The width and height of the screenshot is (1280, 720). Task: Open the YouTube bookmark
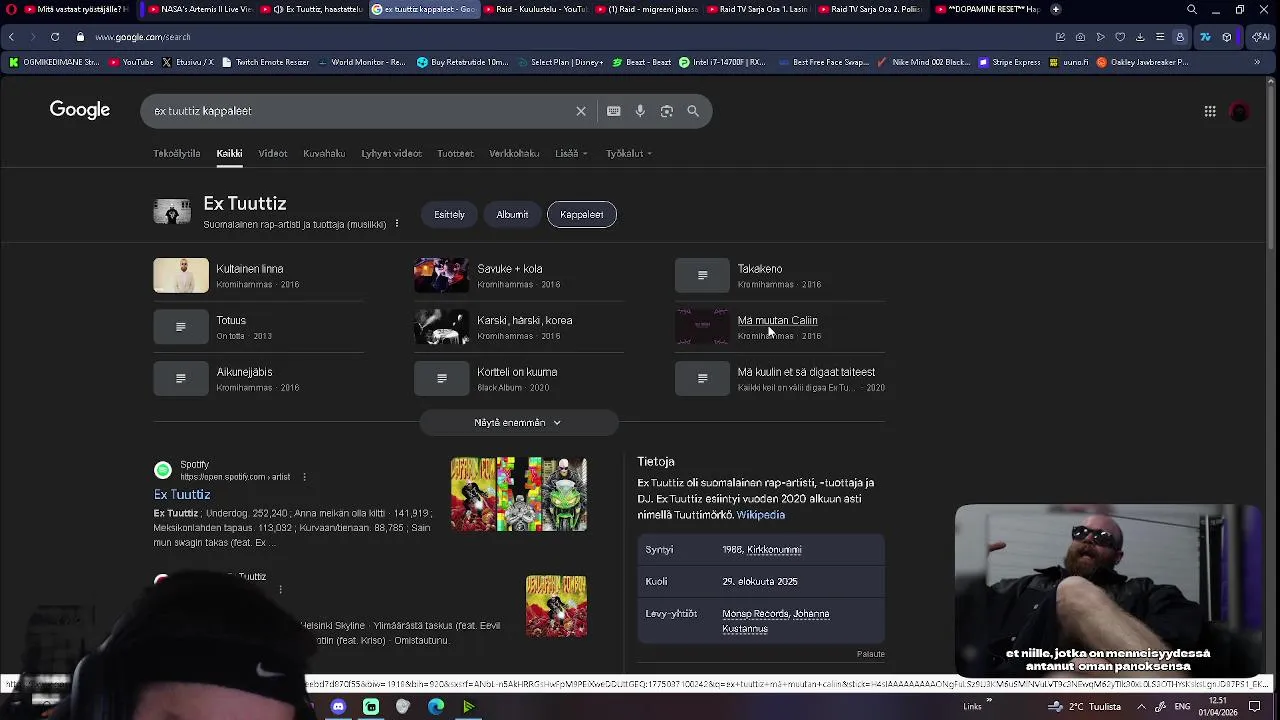(131, 62)
